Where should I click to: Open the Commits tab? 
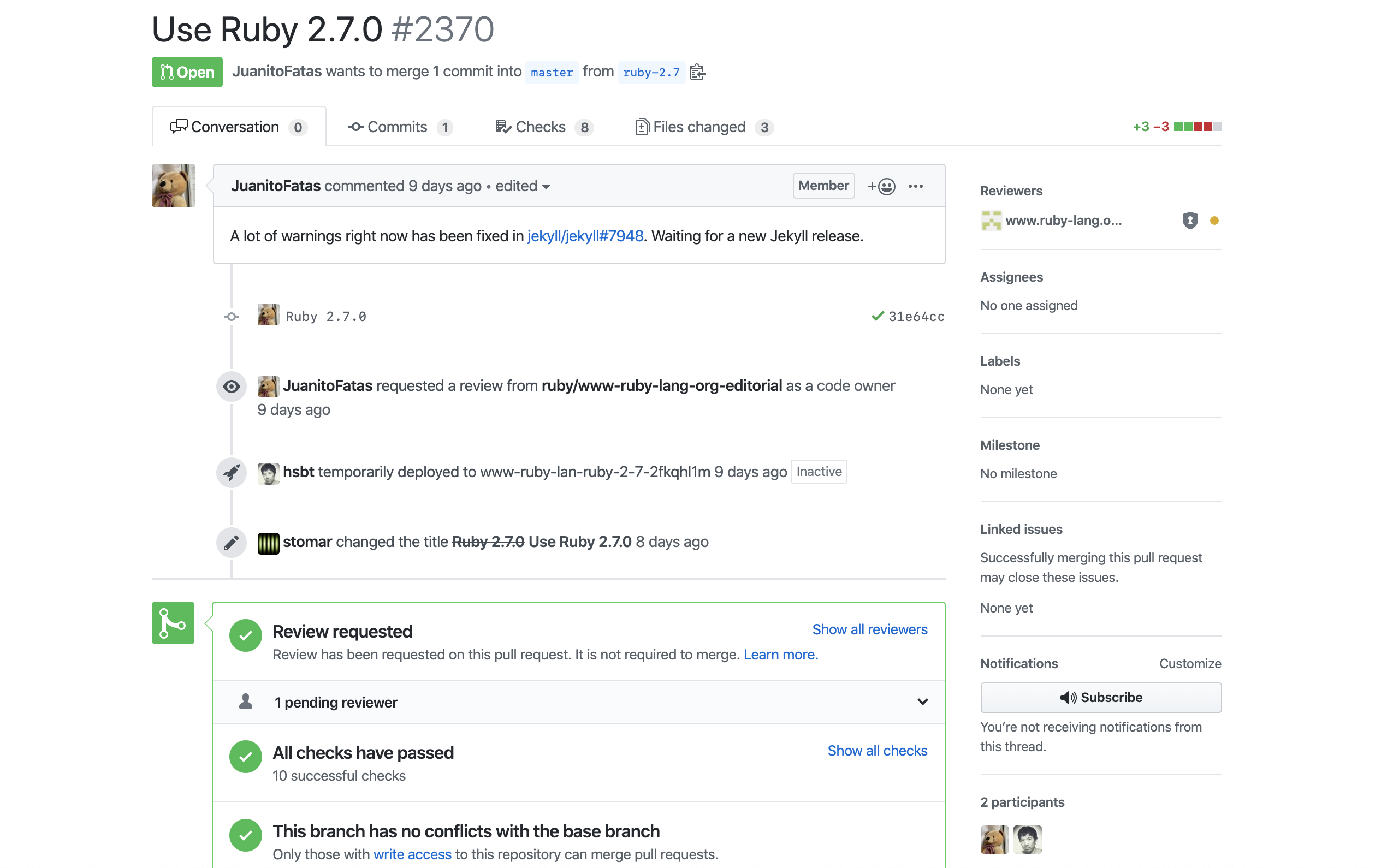(400, 127)
